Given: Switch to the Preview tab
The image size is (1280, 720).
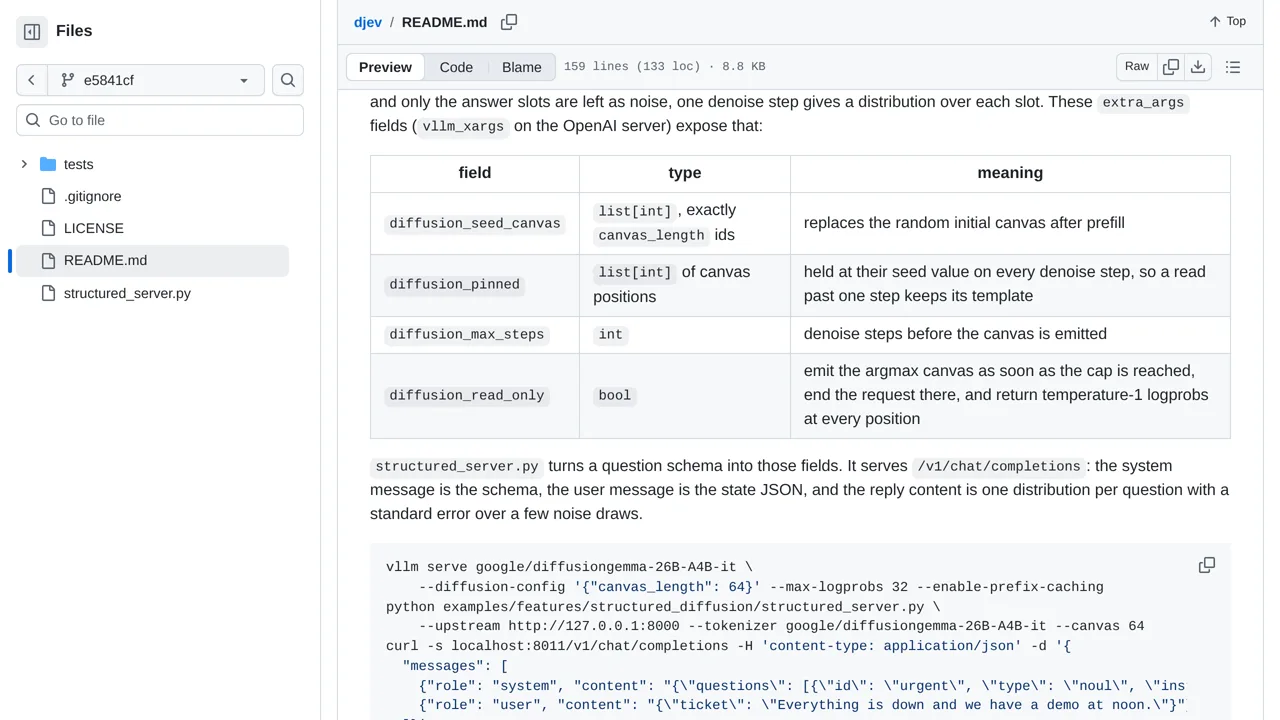Looking at the screenshot, I should click(x=385, y=67).
